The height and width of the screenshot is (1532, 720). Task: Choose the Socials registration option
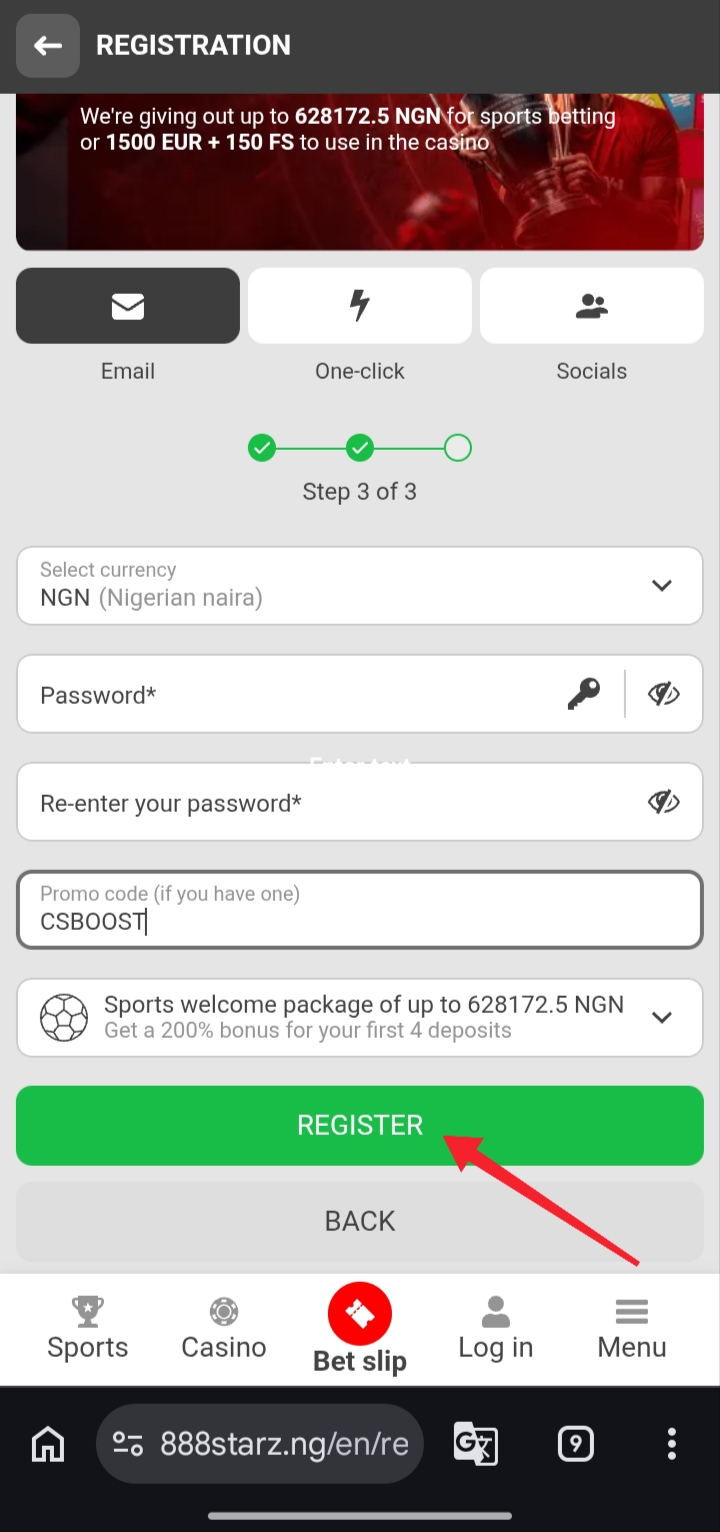pos(592,306)
